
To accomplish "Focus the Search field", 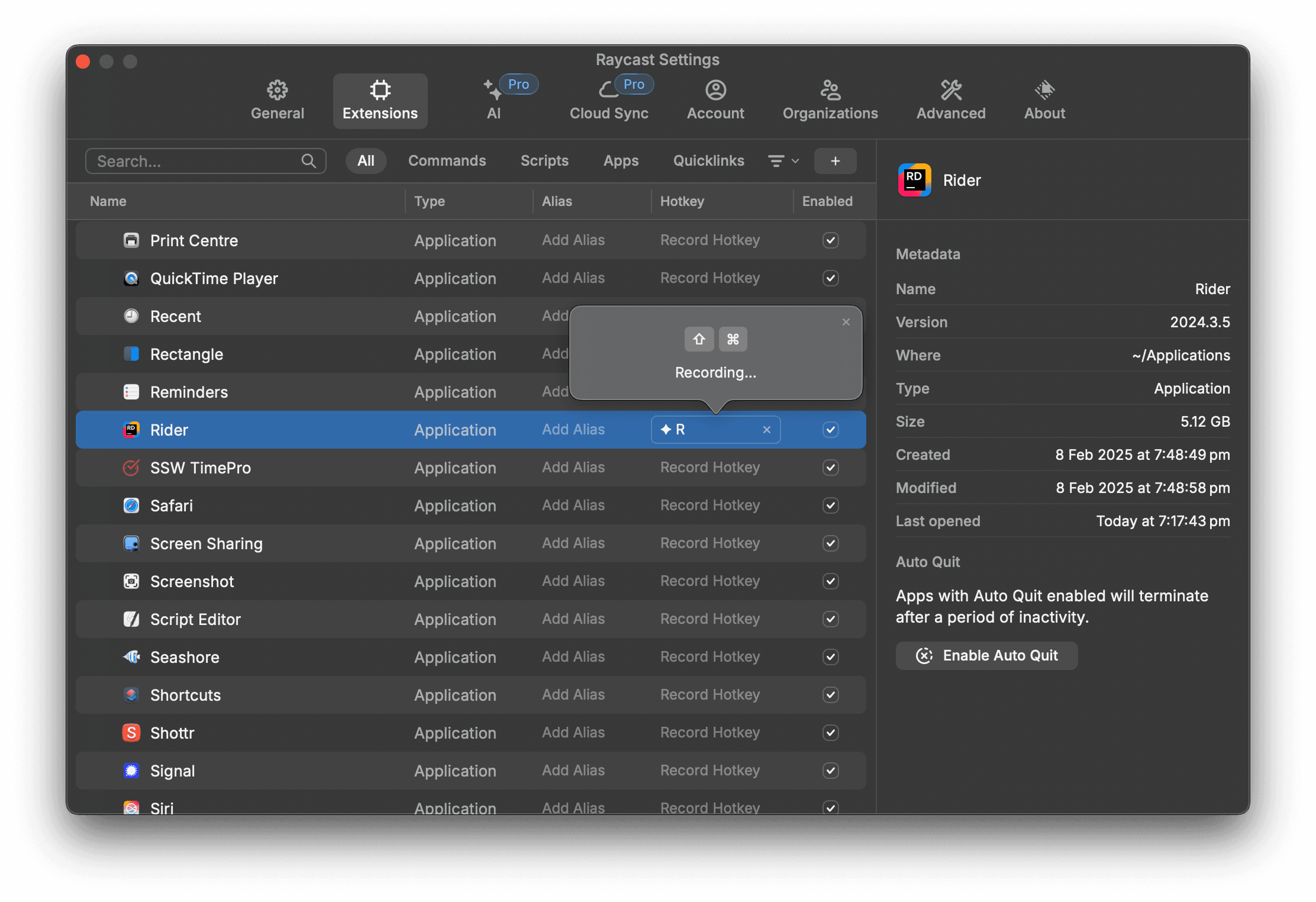I will [x=205, y=161].
